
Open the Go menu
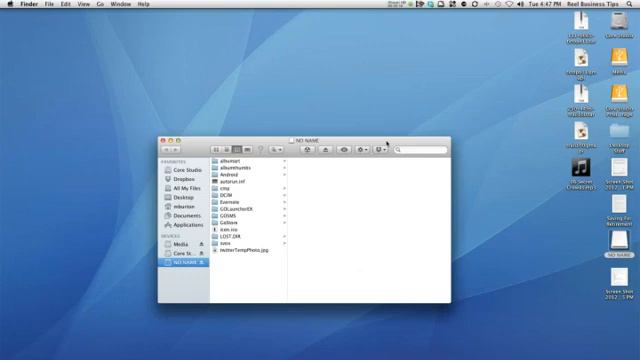click(100, 4)
